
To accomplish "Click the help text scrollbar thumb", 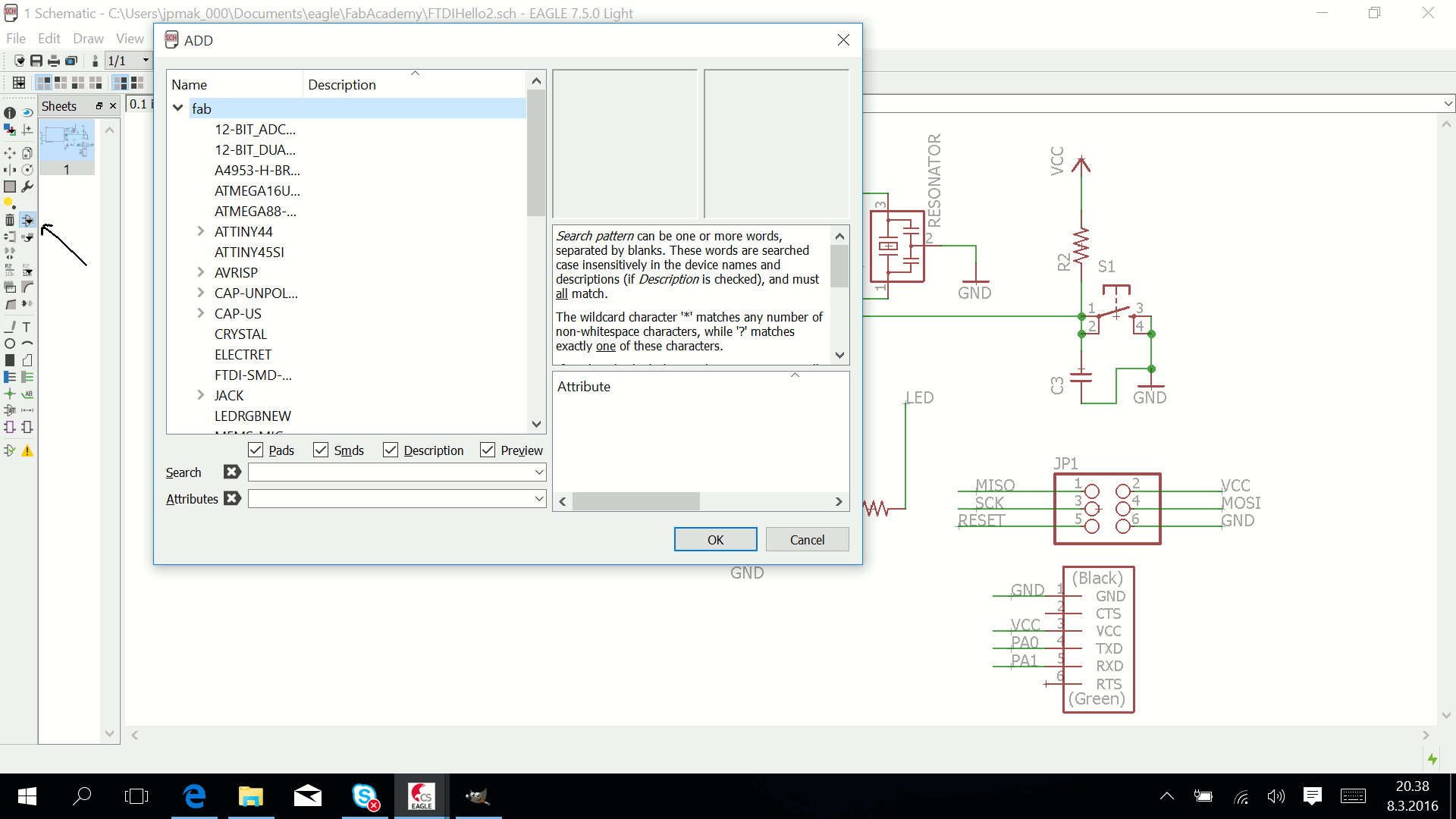I will point(839,265).
